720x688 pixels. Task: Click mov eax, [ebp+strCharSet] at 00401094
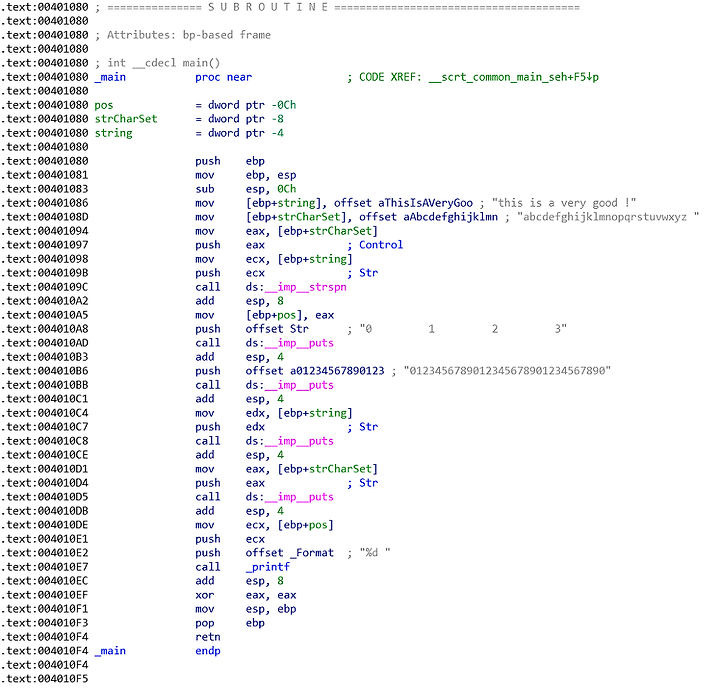click(x=287, y=231)
